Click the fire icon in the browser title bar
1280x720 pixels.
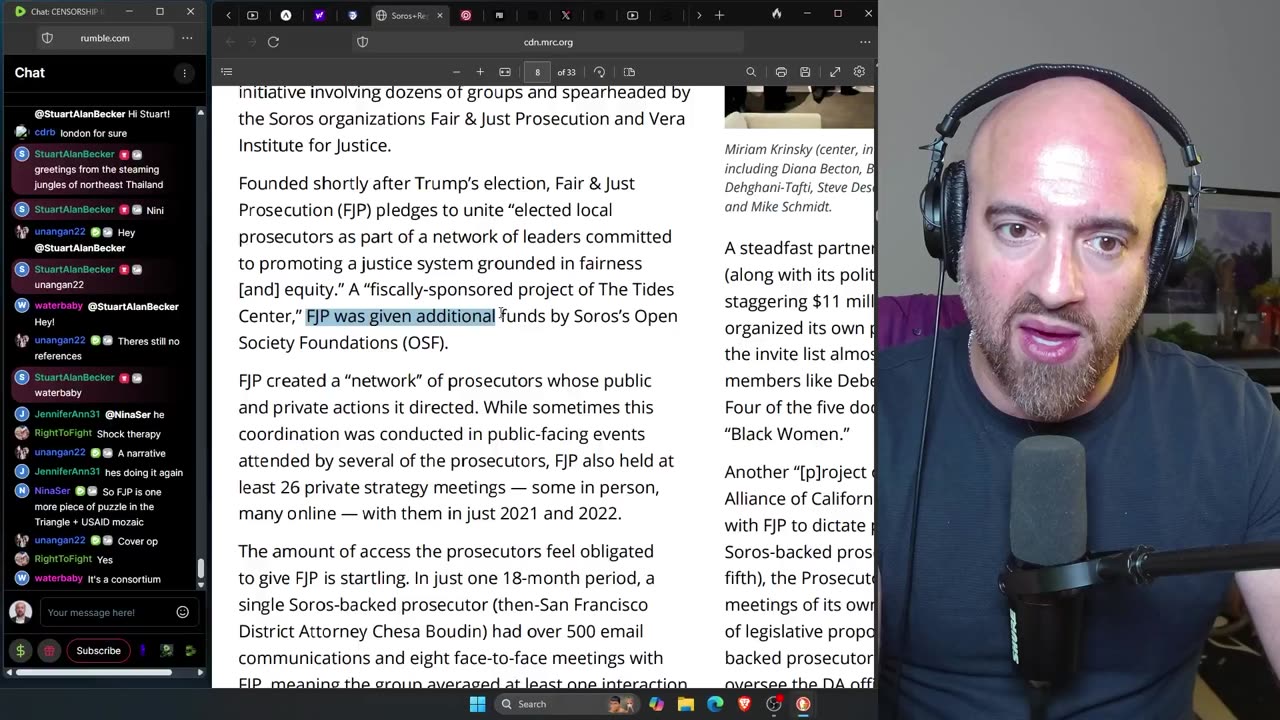777,14
